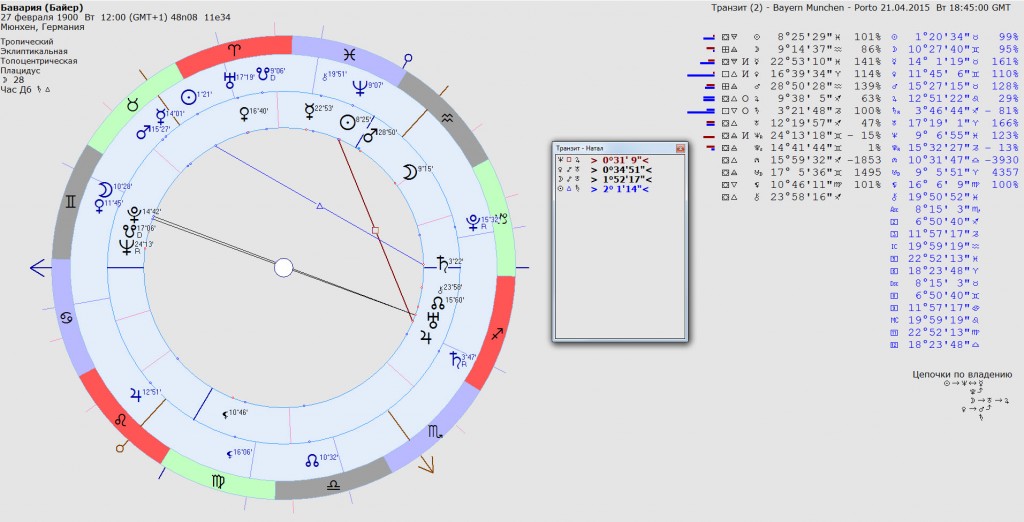
Task: Close the Транзит - Натал window
Action: click(680, 148)
